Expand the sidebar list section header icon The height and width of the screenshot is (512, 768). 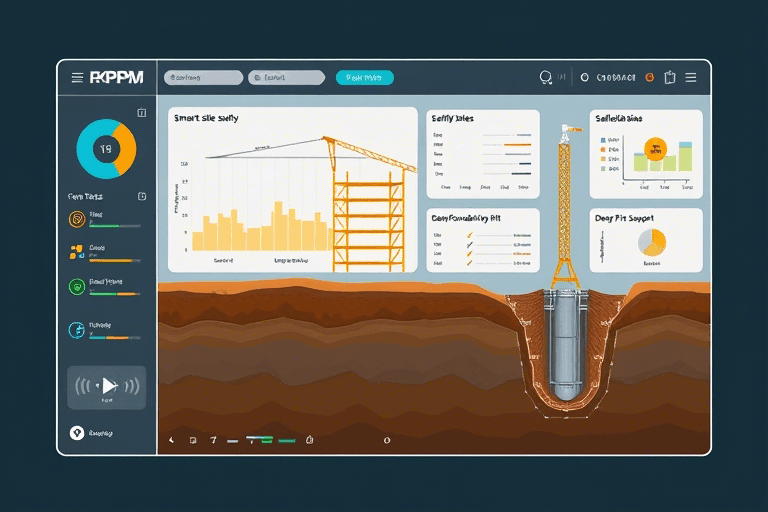coord(141,196)
